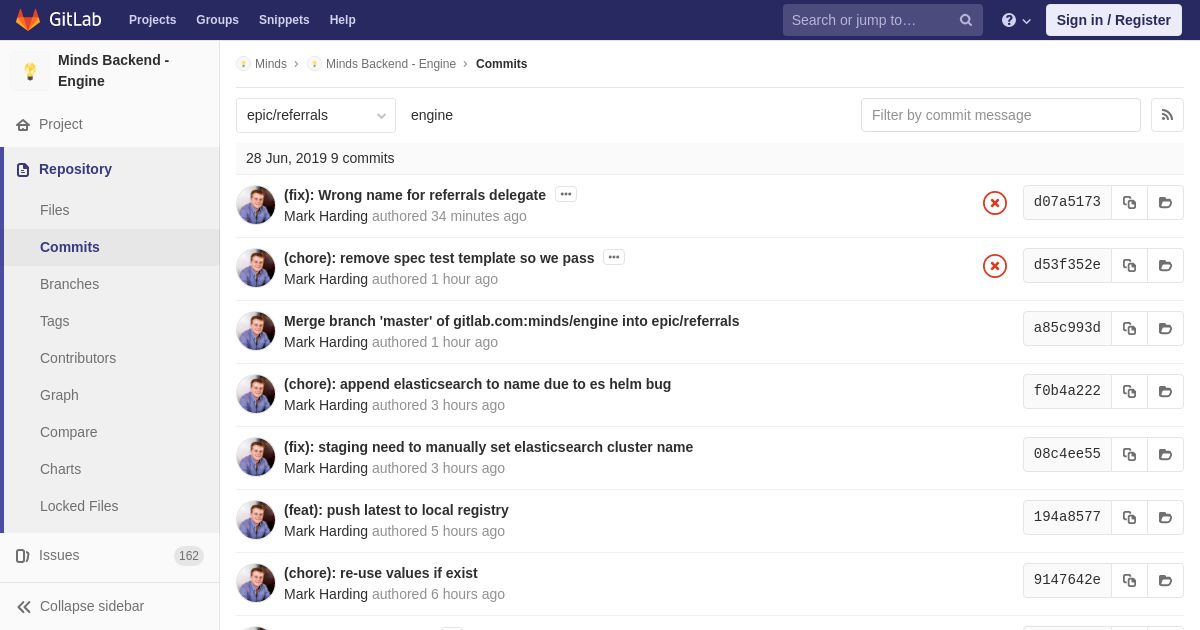Open Help in the top navigation

pos(343,20)
